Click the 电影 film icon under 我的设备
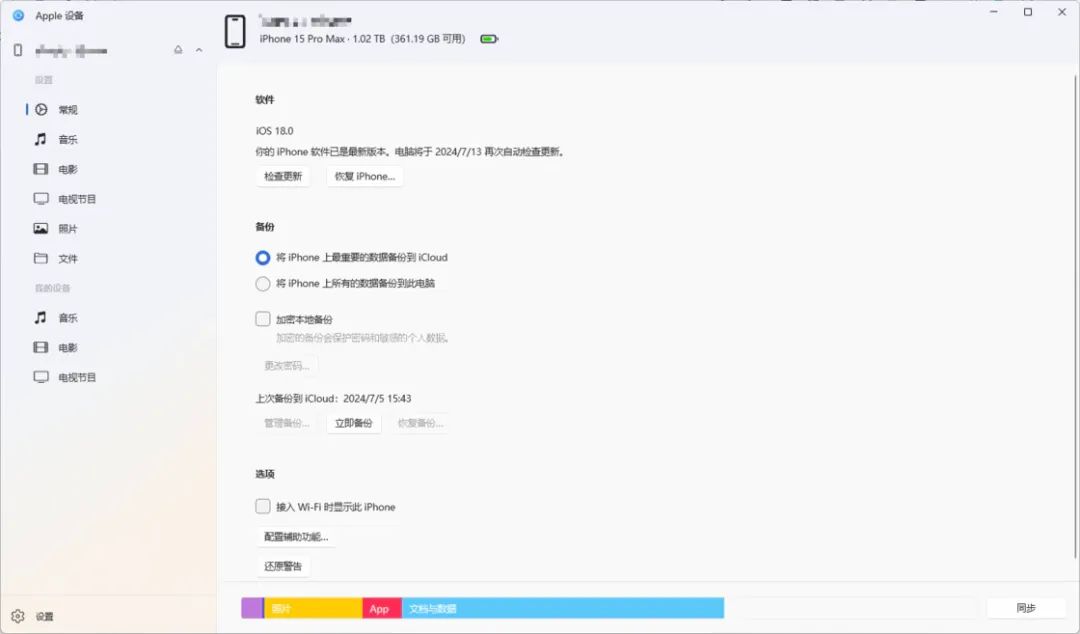The height and width of the screenshot is (634, 1080). click(x=41, y=347)
